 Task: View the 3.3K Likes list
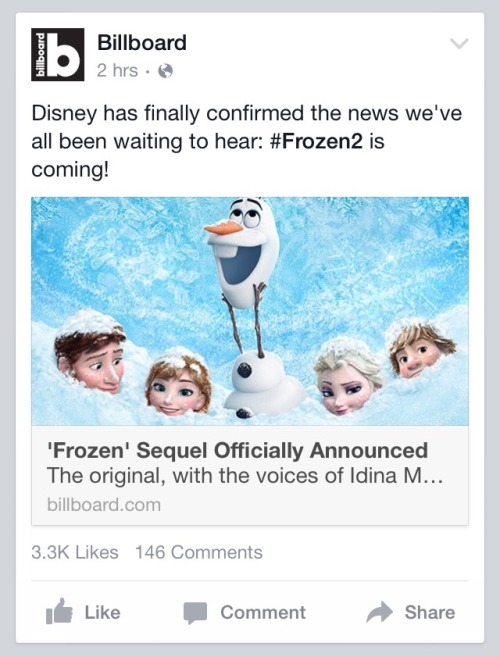click(x=75, y=552)
